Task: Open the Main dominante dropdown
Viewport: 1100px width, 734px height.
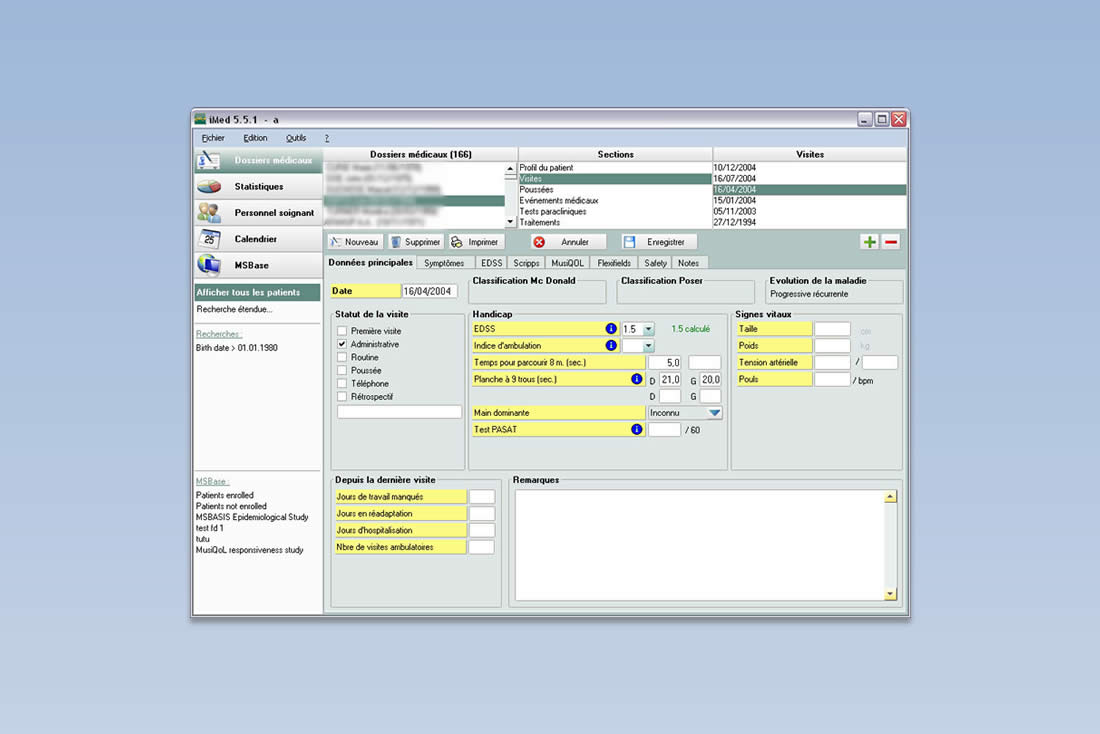Action: (x=714, y=413)
